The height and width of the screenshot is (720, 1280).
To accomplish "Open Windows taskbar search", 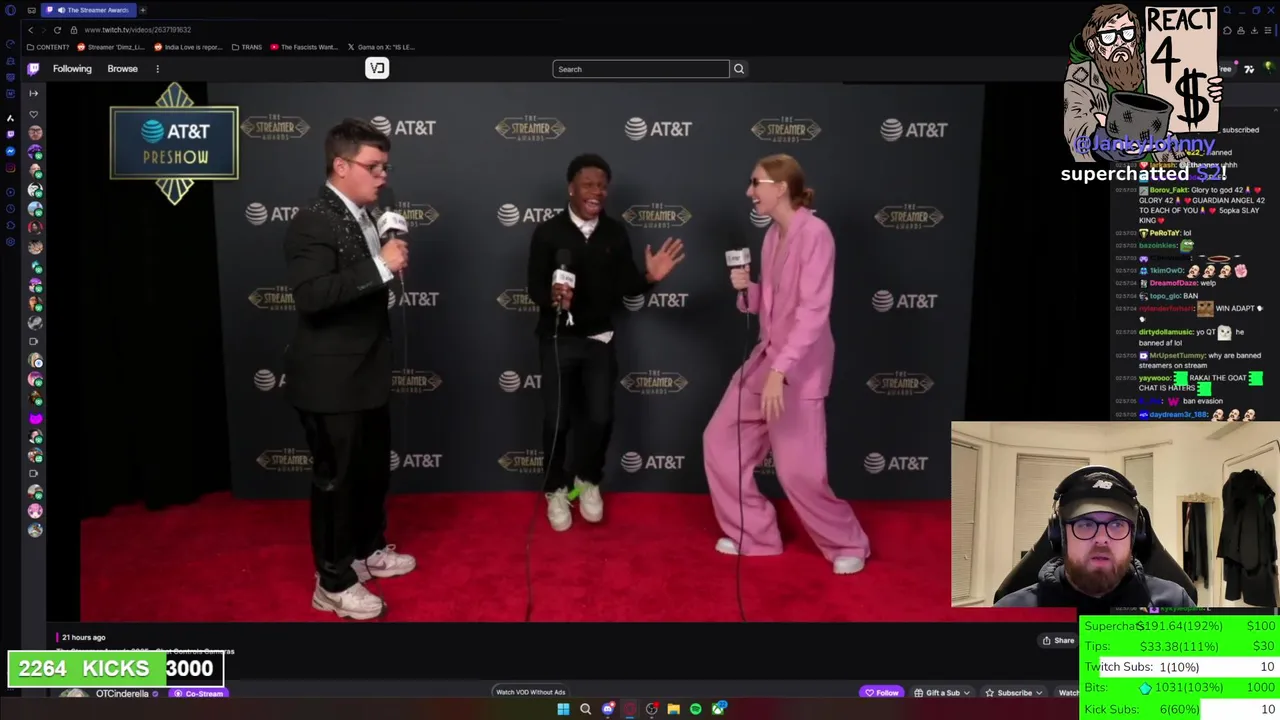I will coord(585,709).
